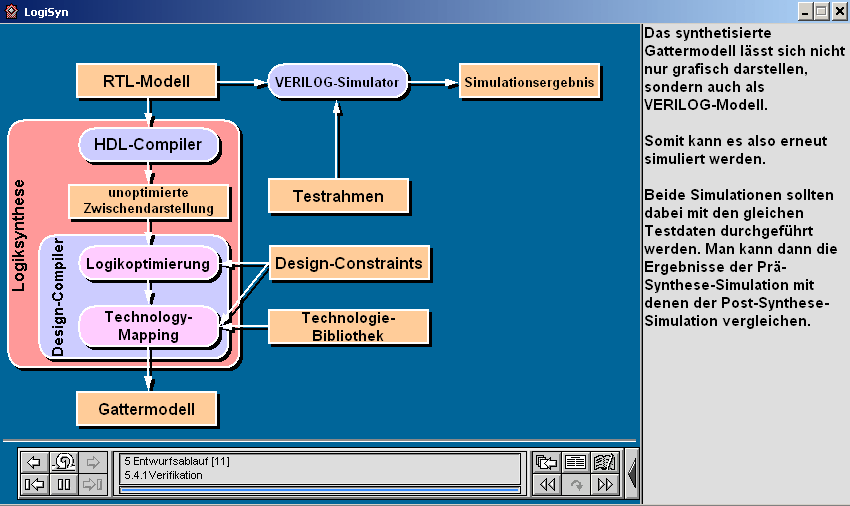Click the 'unoptimierte Zwischendarstellung' box

point(149,201)
